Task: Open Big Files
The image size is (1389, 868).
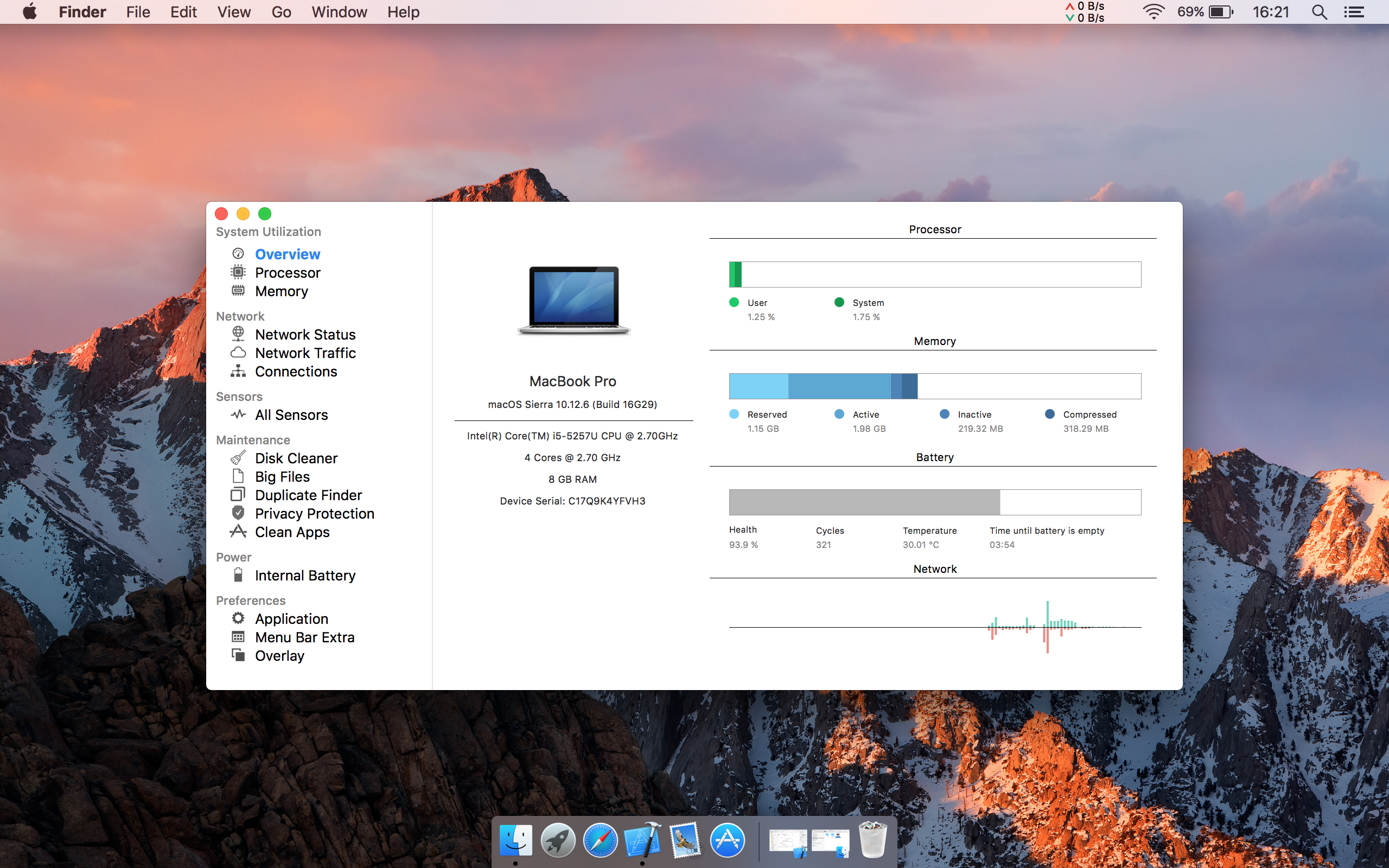Action: pyautogui.click(x=282, y=476)
